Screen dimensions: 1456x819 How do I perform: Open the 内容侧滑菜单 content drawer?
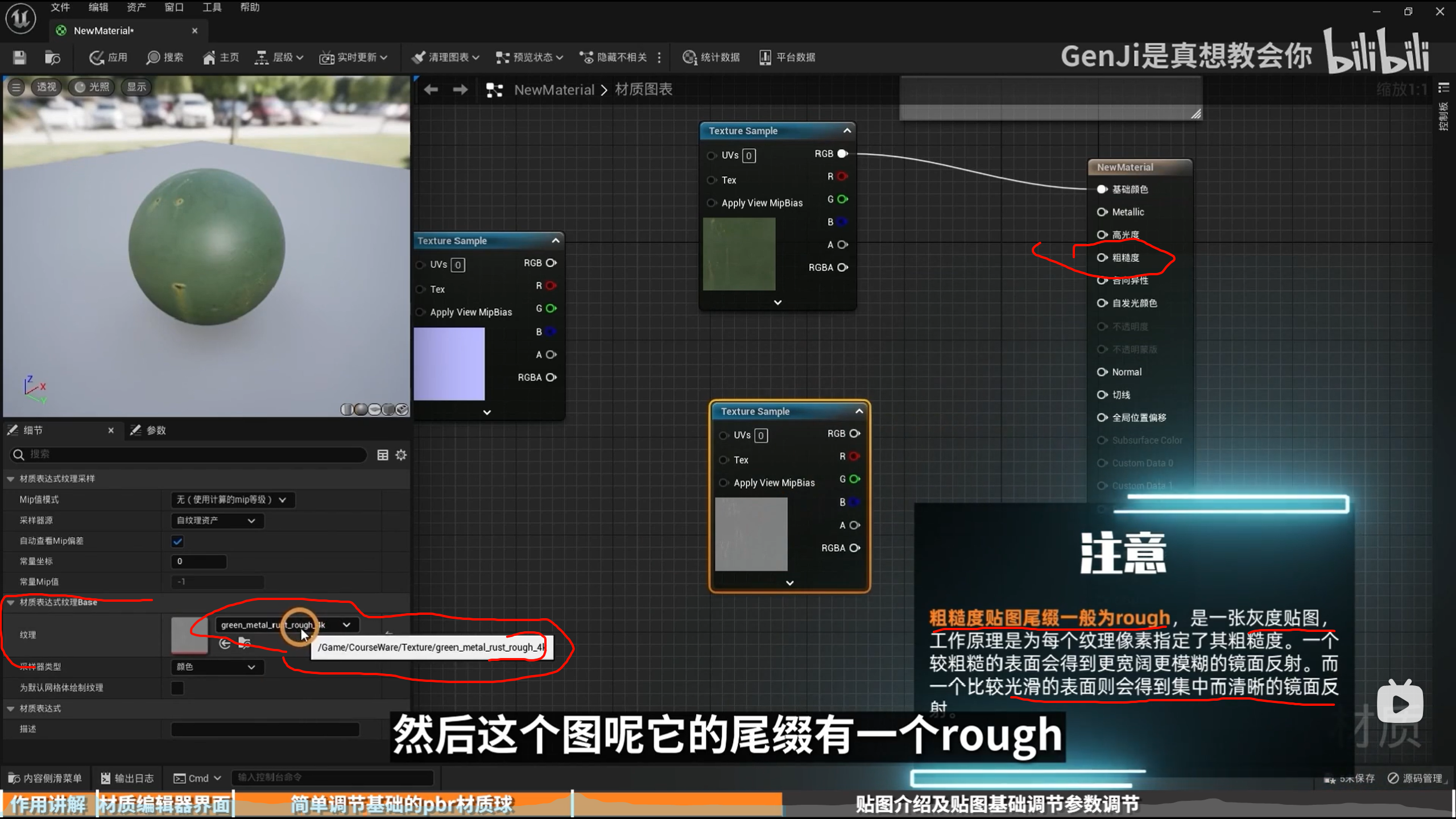pyautogui.click(x=45, y=779)
